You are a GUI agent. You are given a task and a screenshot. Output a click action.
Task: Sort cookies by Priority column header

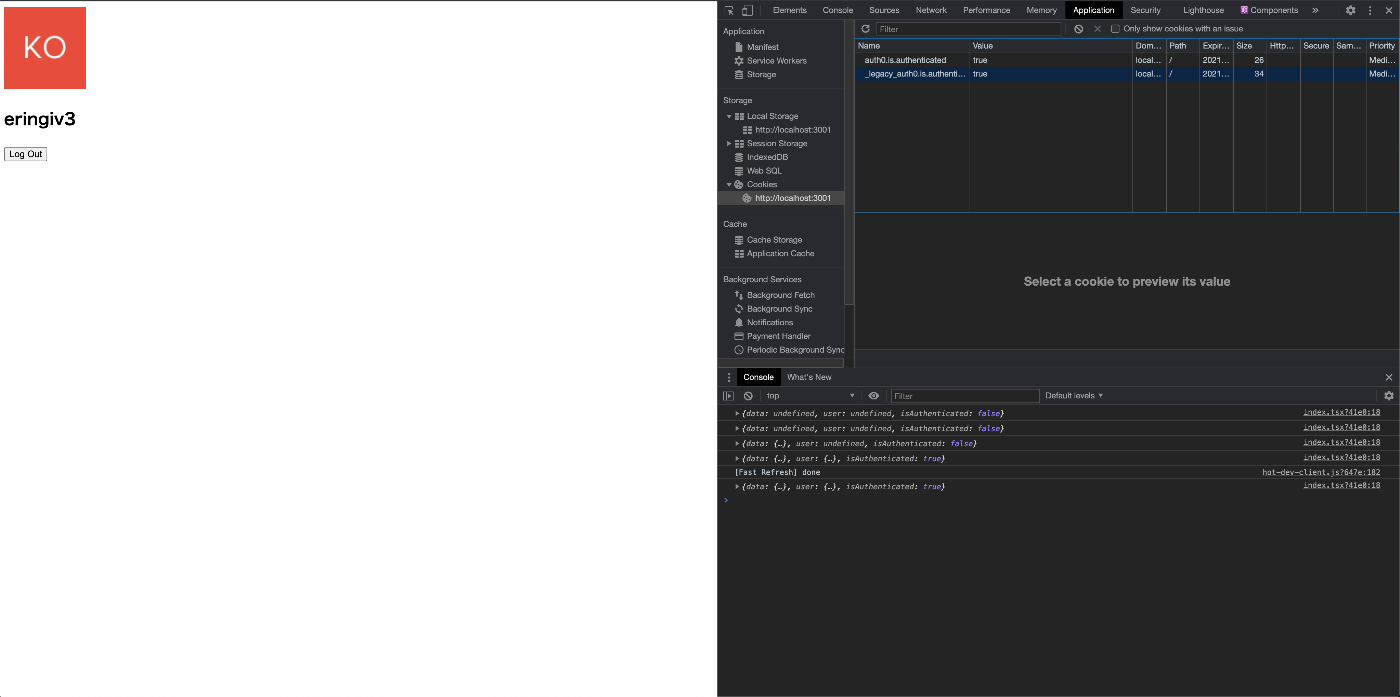(1382, 46)
